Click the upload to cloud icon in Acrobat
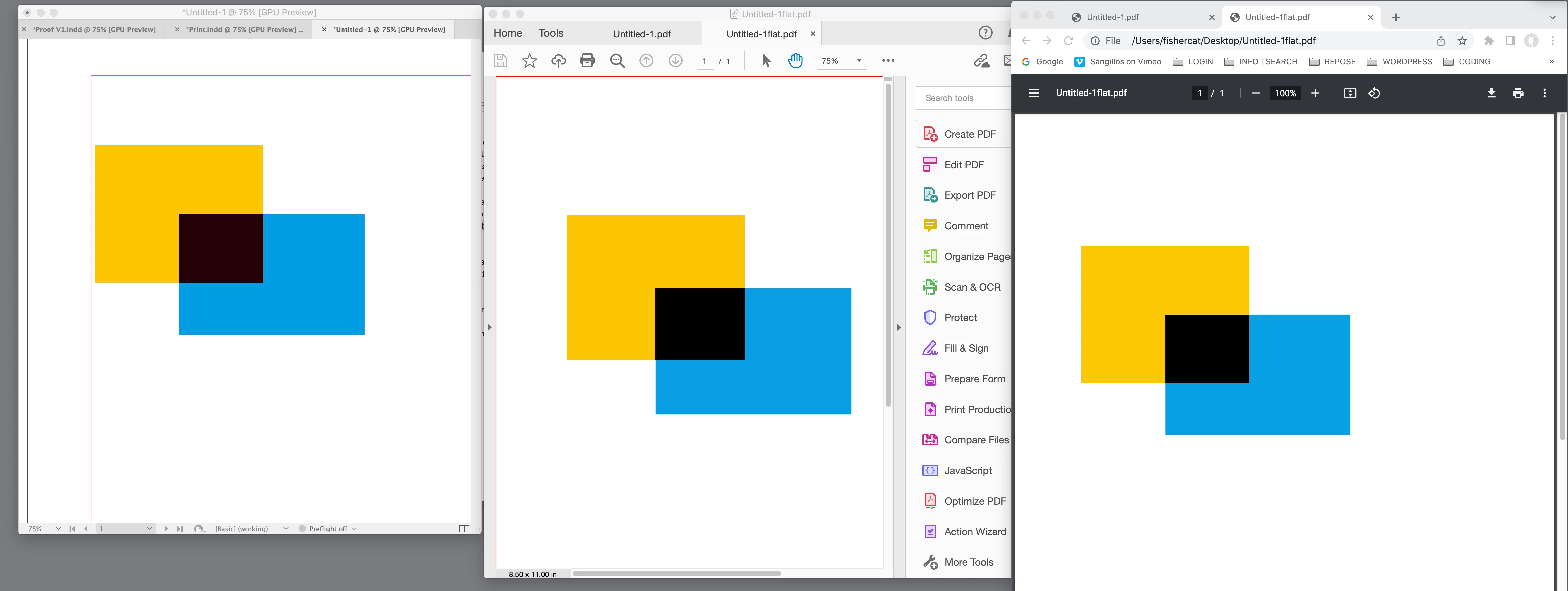Viewport: 1568px width, 591px height. coord(558,60)
